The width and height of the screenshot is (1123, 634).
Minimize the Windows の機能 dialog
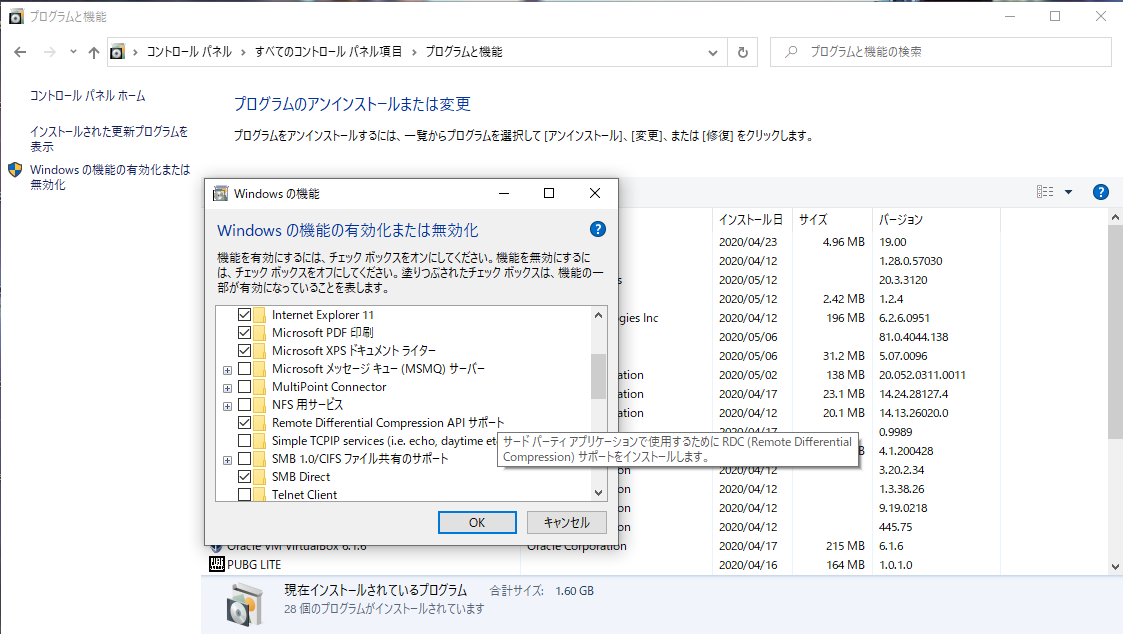504,193
